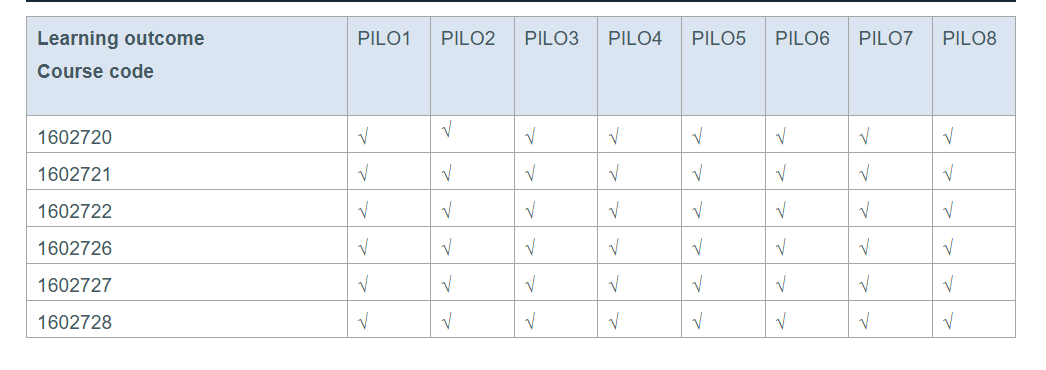Click course code 1602720
This screenshot has height=370, width=1046.
[75, 137]
